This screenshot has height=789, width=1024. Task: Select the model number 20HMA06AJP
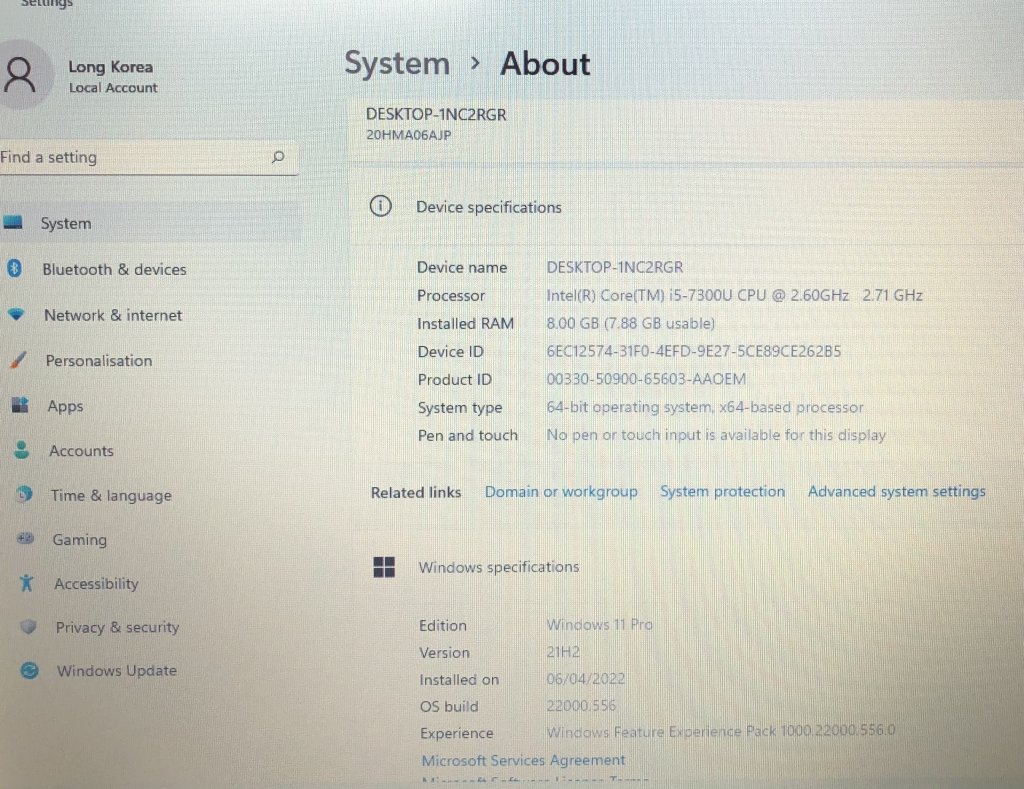click(408, 135)
